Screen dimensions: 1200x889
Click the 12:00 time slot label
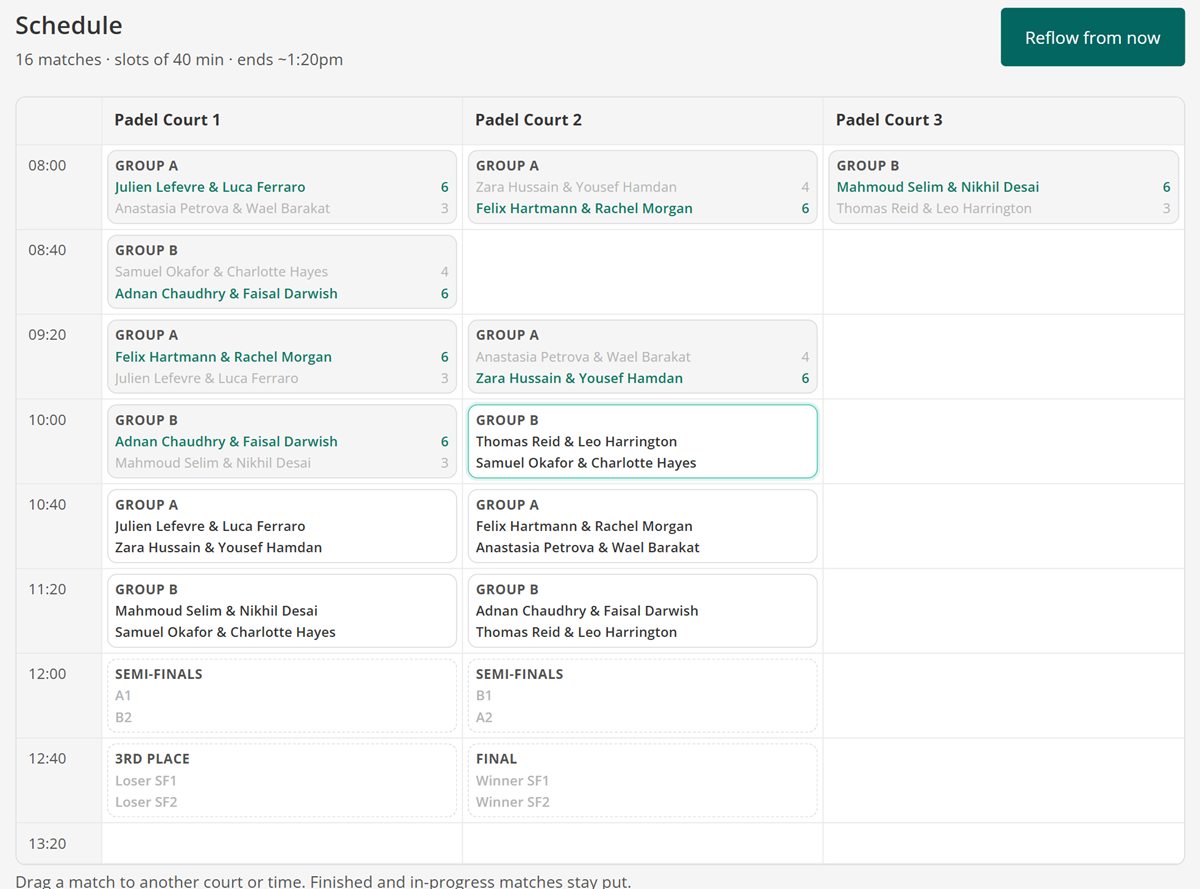coord(47,674)
